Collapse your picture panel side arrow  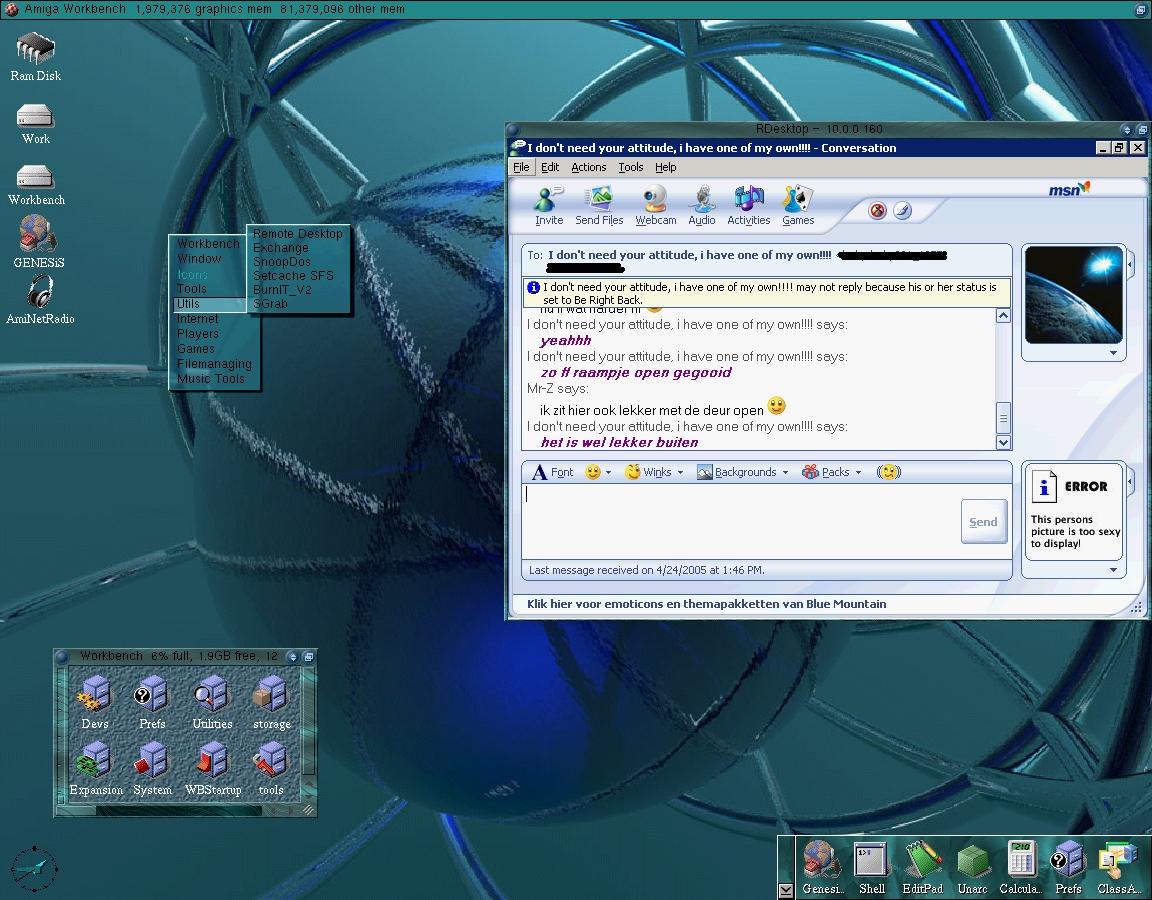pos(1131,482)
